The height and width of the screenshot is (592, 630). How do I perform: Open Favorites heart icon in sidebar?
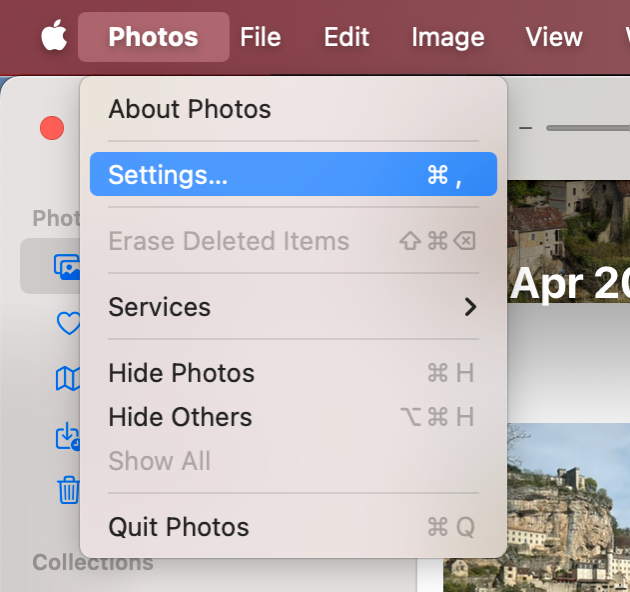click(x=68, y=323)
